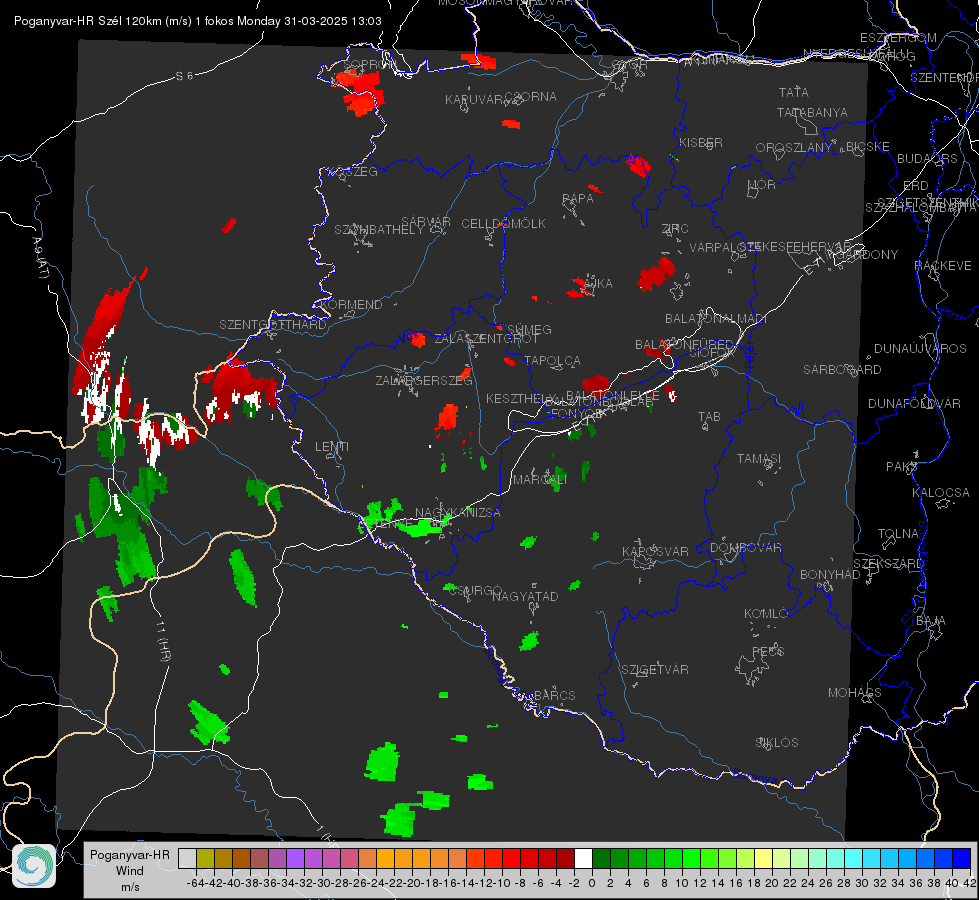Select the BARCS town label
Screen dimensions: 979x900
[x=555, y=696]
